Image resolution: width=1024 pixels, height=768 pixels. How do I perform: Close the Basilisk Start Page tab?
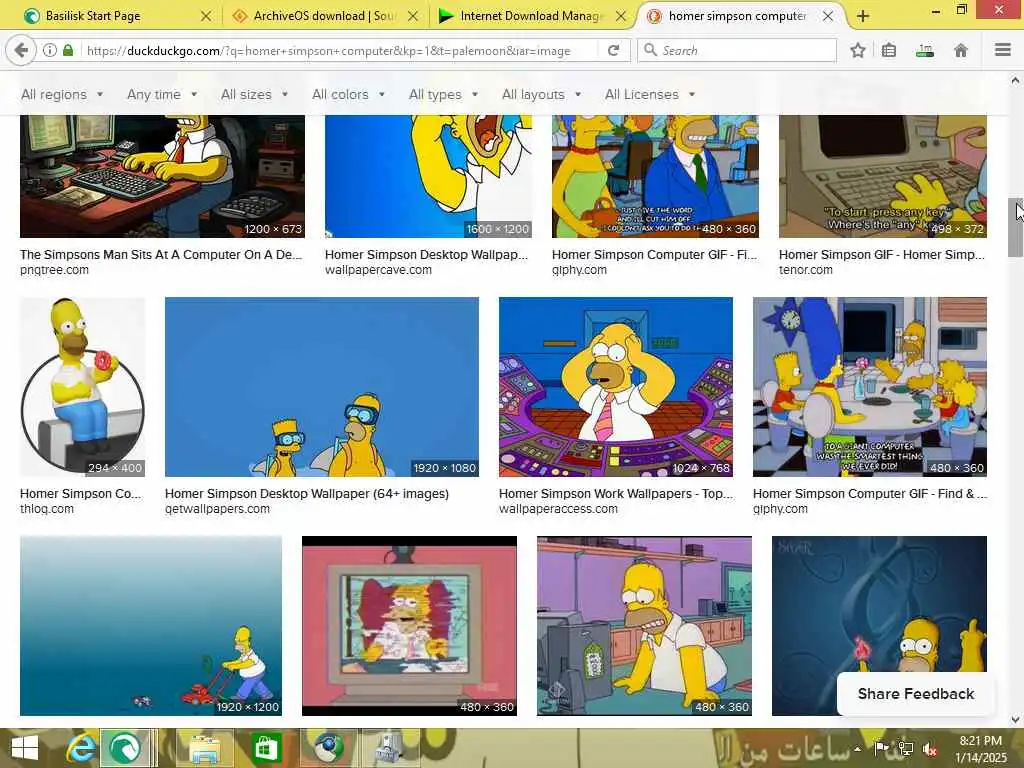point(206,16)
